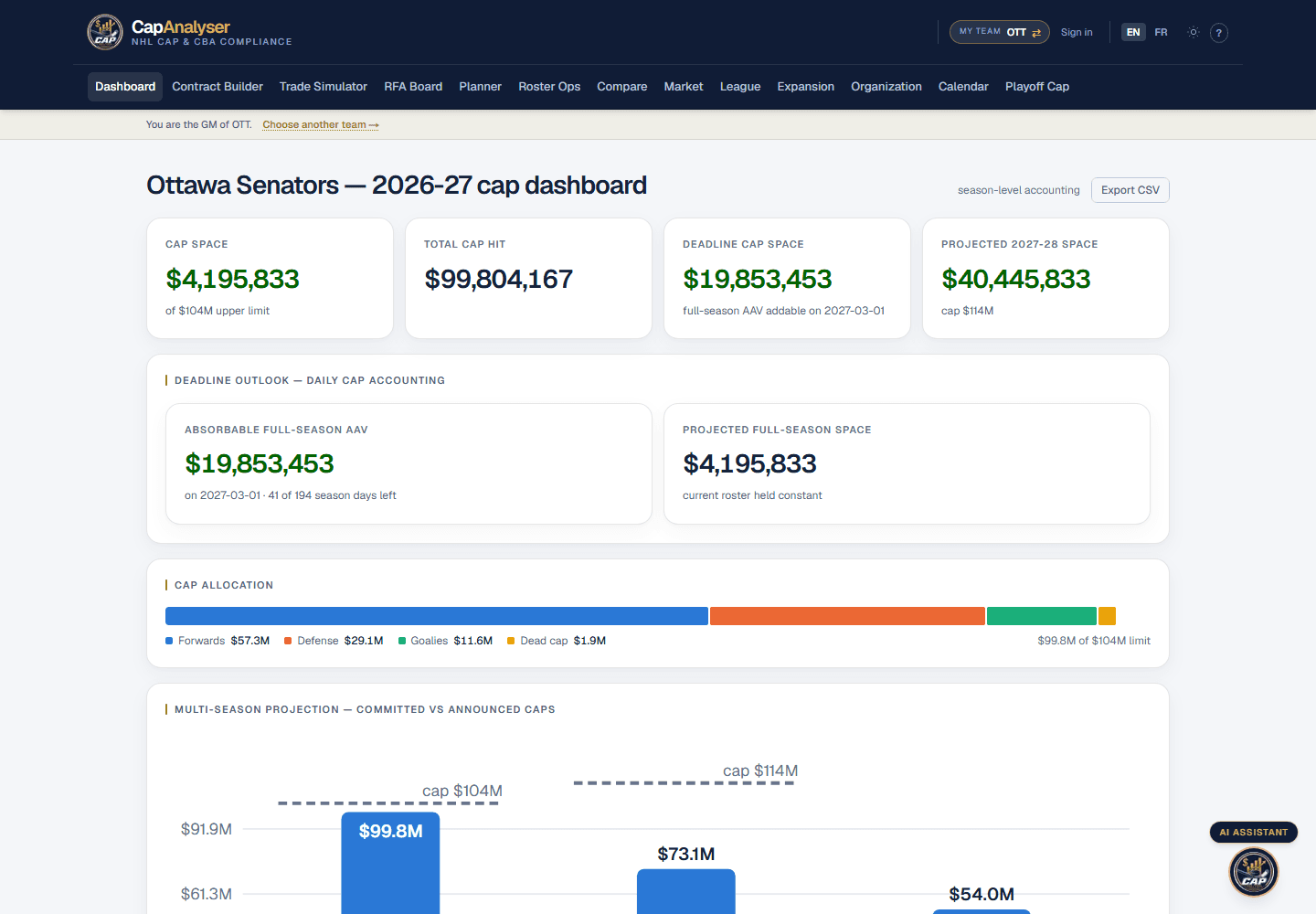The width and height of the screenshot is (1316, 914).
Task: Click the yellow Dead cap bar segment
Action: click(1107, 616)
